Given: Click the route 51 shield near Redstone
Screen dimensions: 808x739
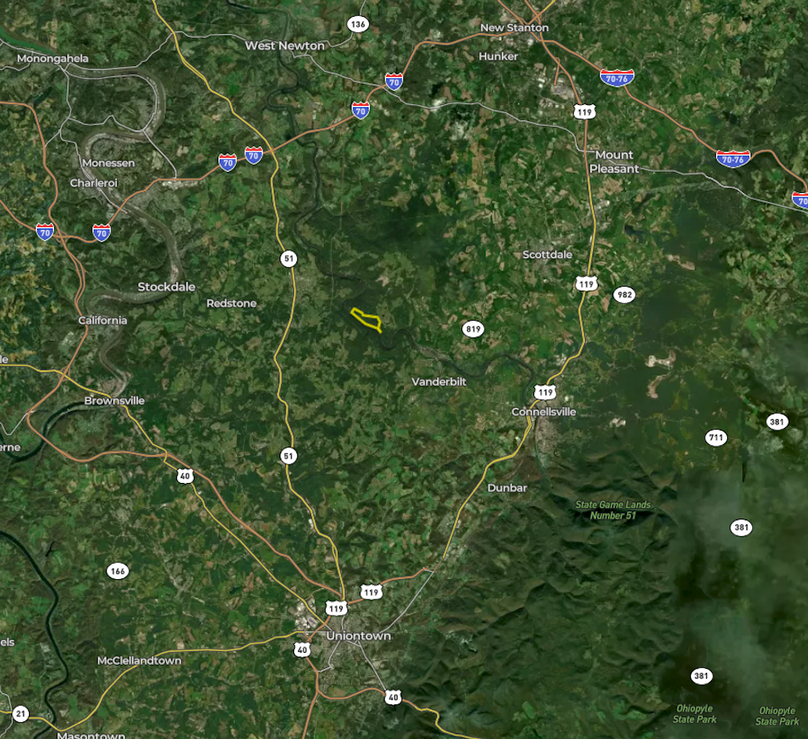Looking at the screenshot, I should click(x=289, y=259).
